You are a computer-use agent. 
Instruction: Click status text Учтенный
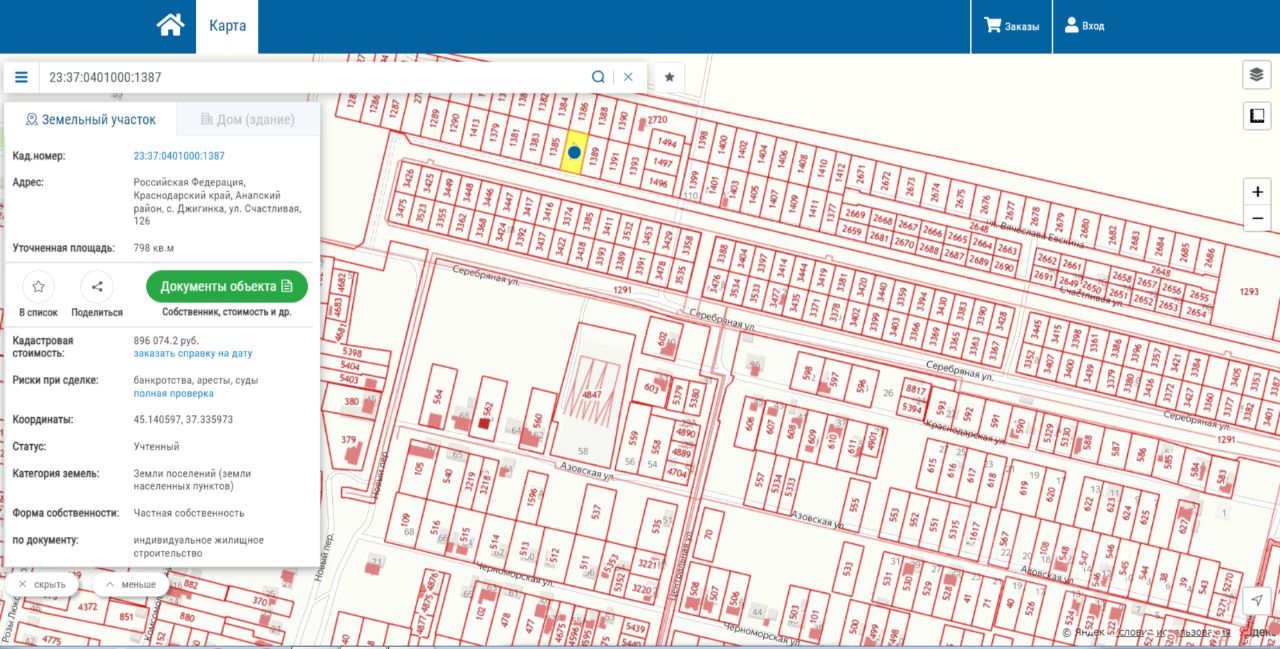point(157,447)
